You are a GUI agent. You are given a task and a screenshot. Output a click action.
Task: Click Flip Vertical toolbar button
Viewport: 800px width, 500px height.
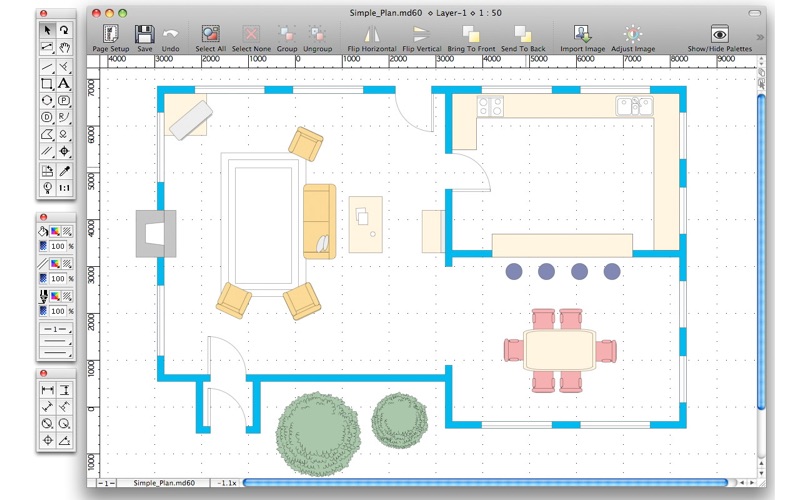[x=421, y=38]
